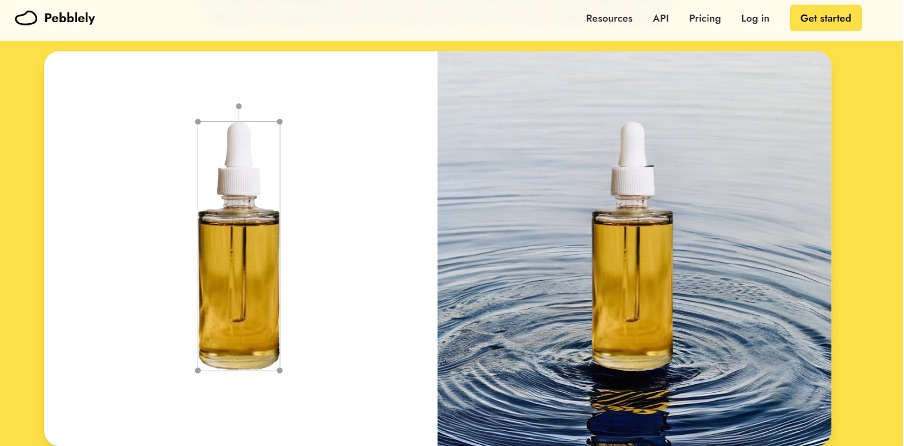The height and width of the screenshot is (446, 904).
Task: Open the Resources menu
Action: 609,18
